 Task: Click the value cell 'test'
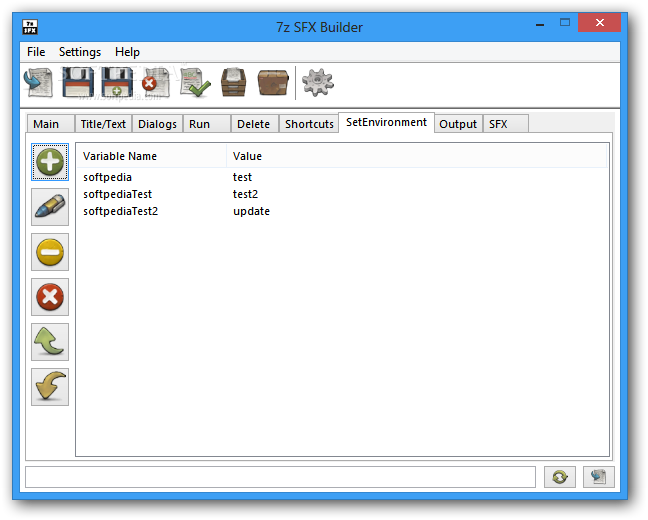(242, 177)
